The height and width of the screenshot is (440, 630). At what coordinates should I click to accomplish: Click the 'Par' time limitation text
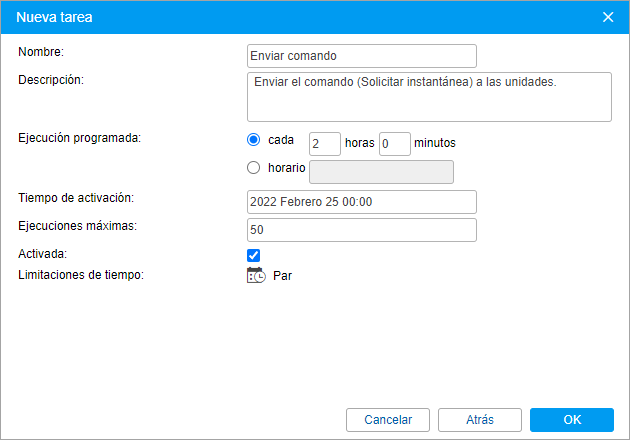pyautogui.click(x=282, y=276)
